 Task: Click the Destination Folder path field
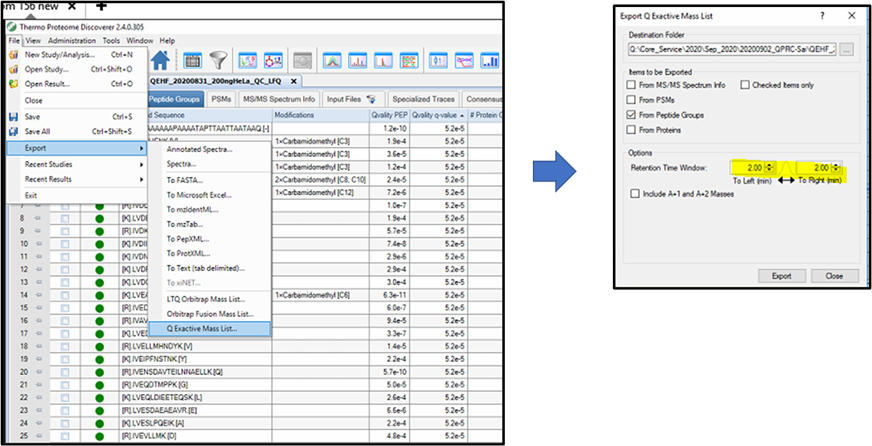(732, 49)
